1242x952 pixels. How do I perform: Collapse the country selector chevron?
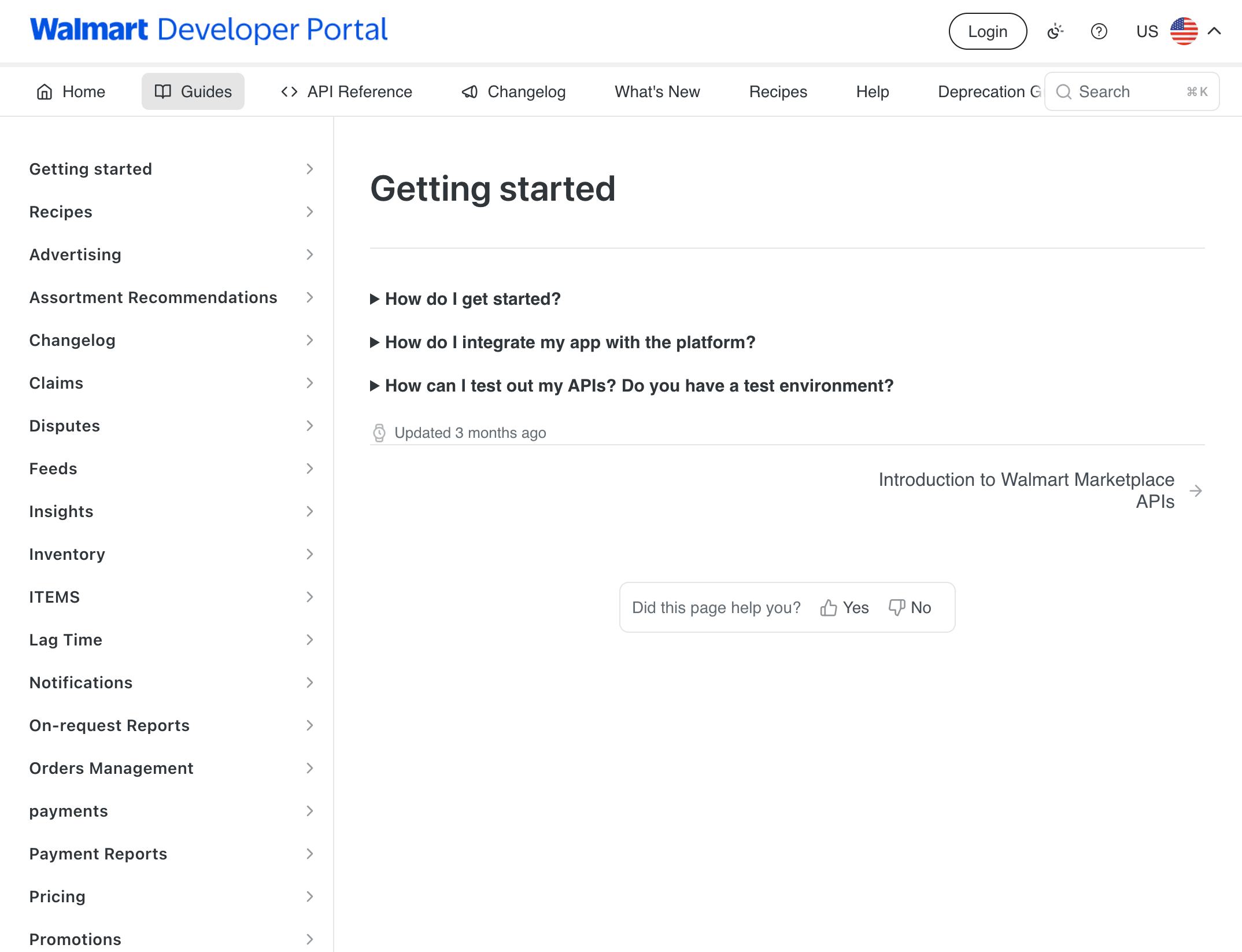point(1214,31)
